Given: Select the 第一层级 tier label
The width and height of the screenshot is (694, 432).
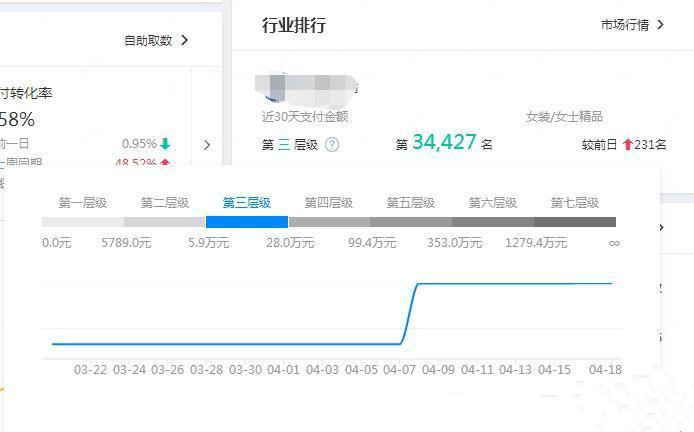Looking at the screenshot, I should (83, 203).
